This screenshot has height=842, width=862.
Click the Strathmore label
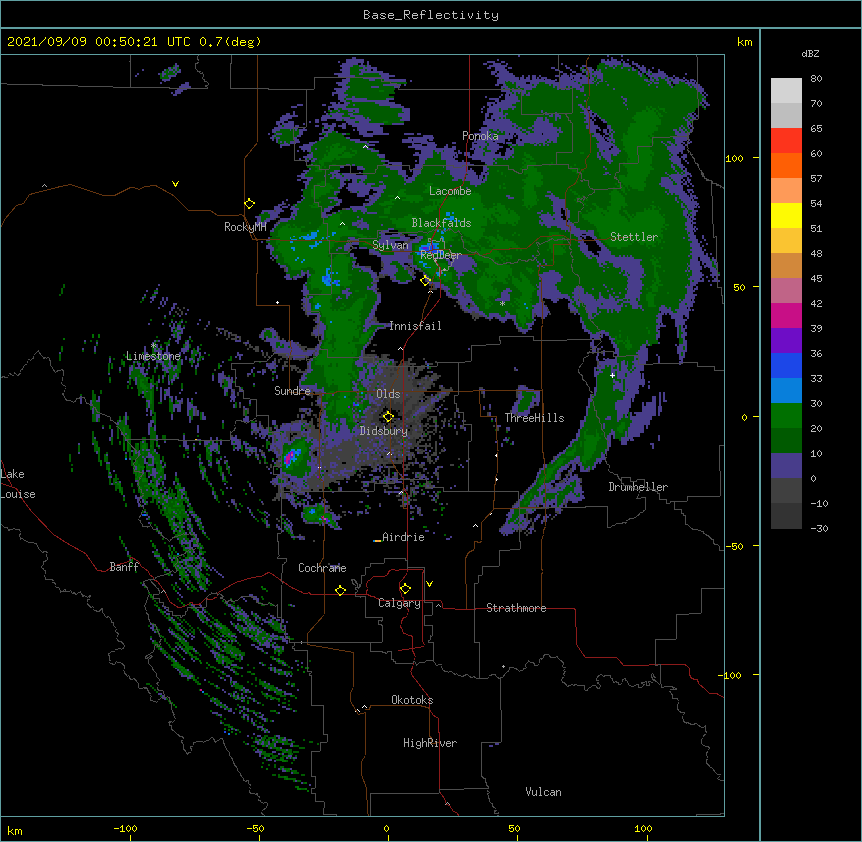(516, 608)
